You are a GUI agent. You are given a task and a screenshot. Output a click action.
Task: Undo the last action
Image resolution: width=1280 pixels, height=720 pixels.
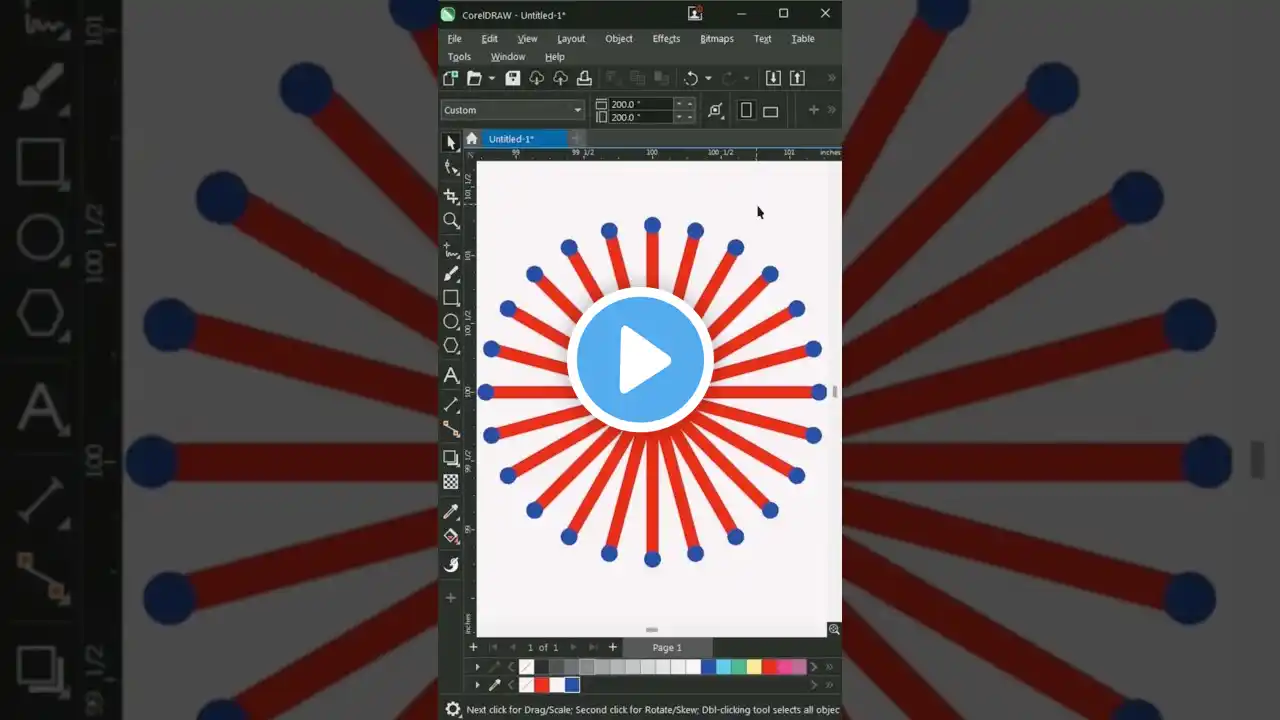[x=692, y=78]
